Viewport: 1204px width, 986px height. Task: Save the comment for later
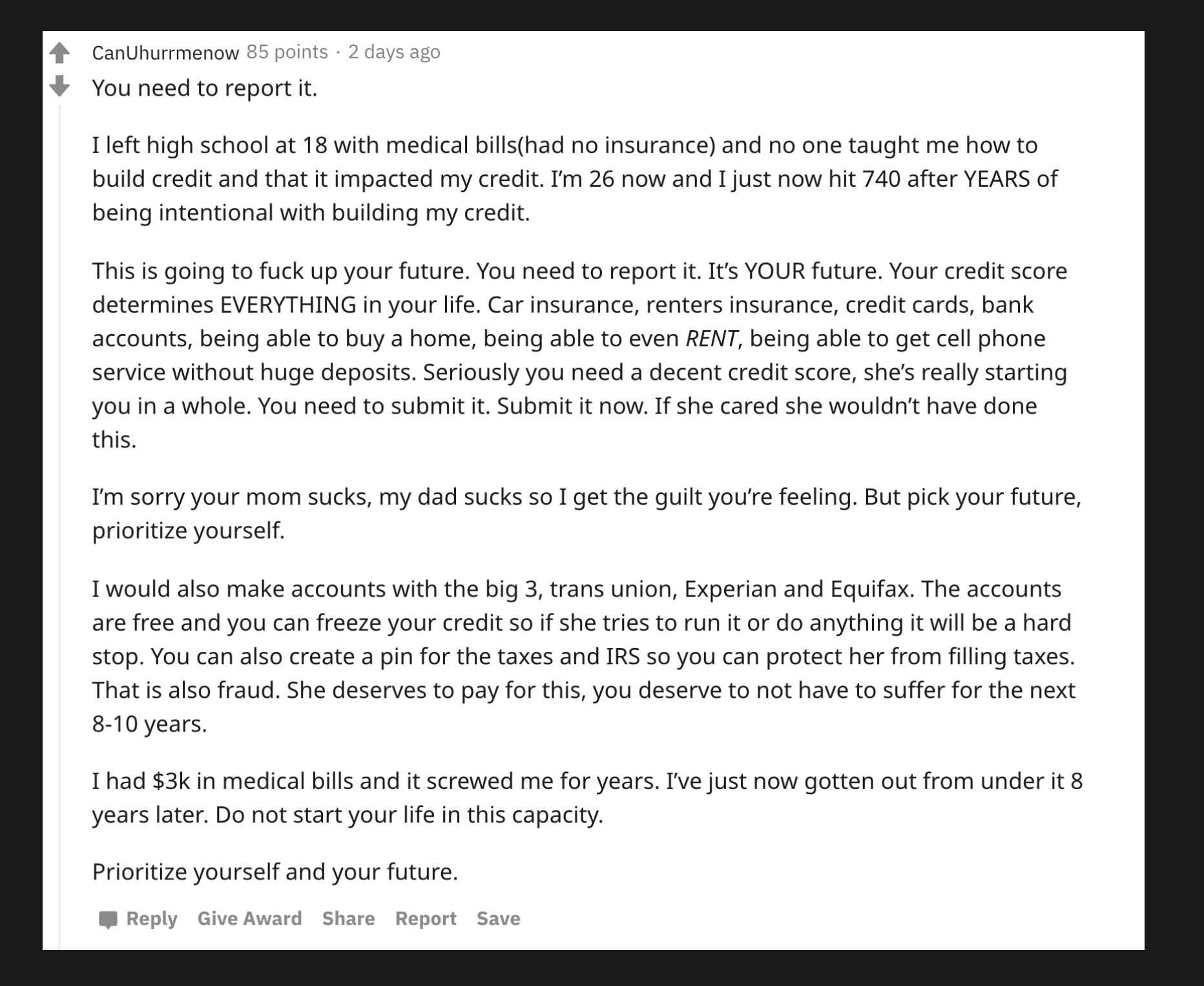(x=498, y=918)
